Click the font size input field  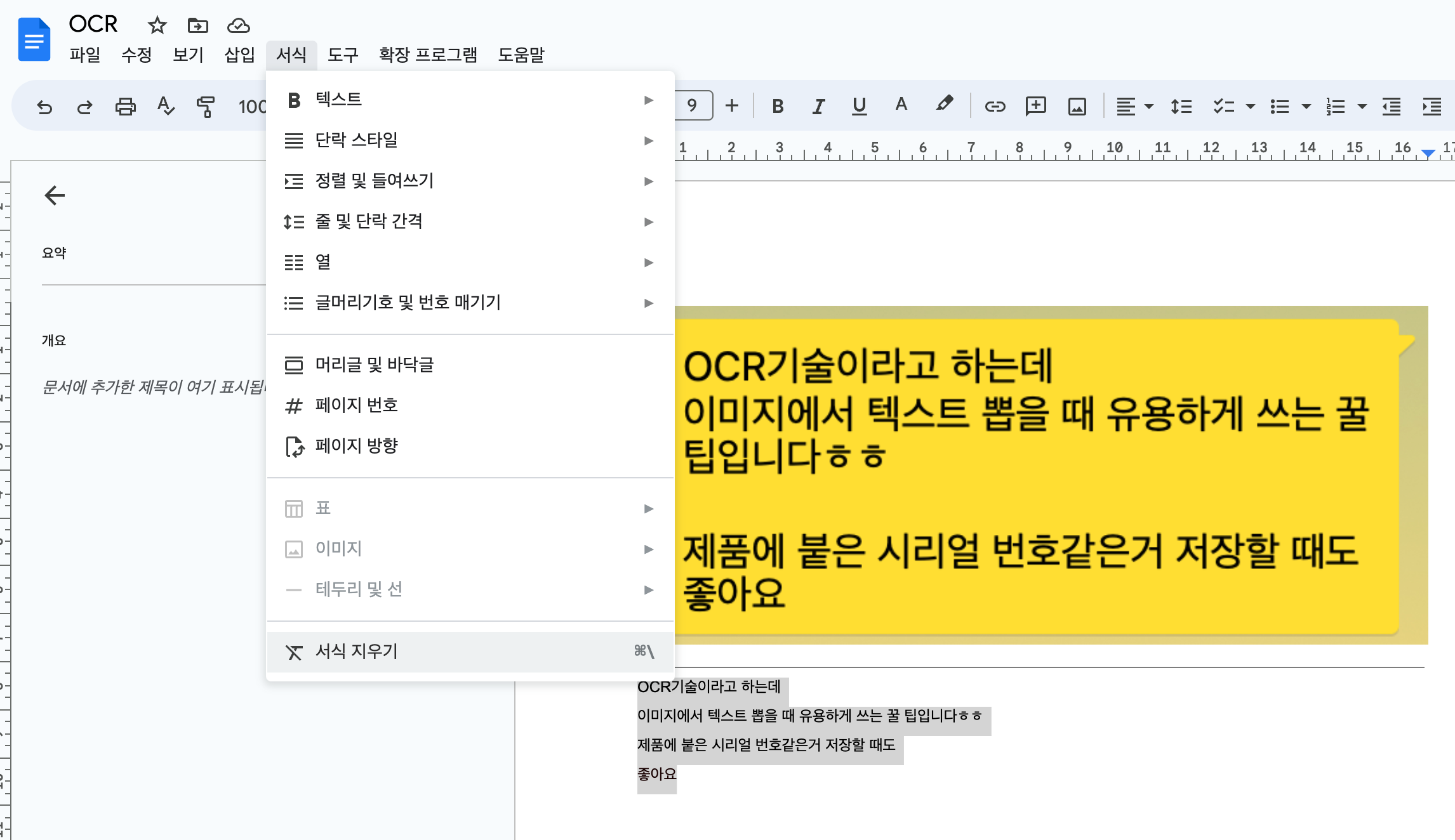[693, 105]
